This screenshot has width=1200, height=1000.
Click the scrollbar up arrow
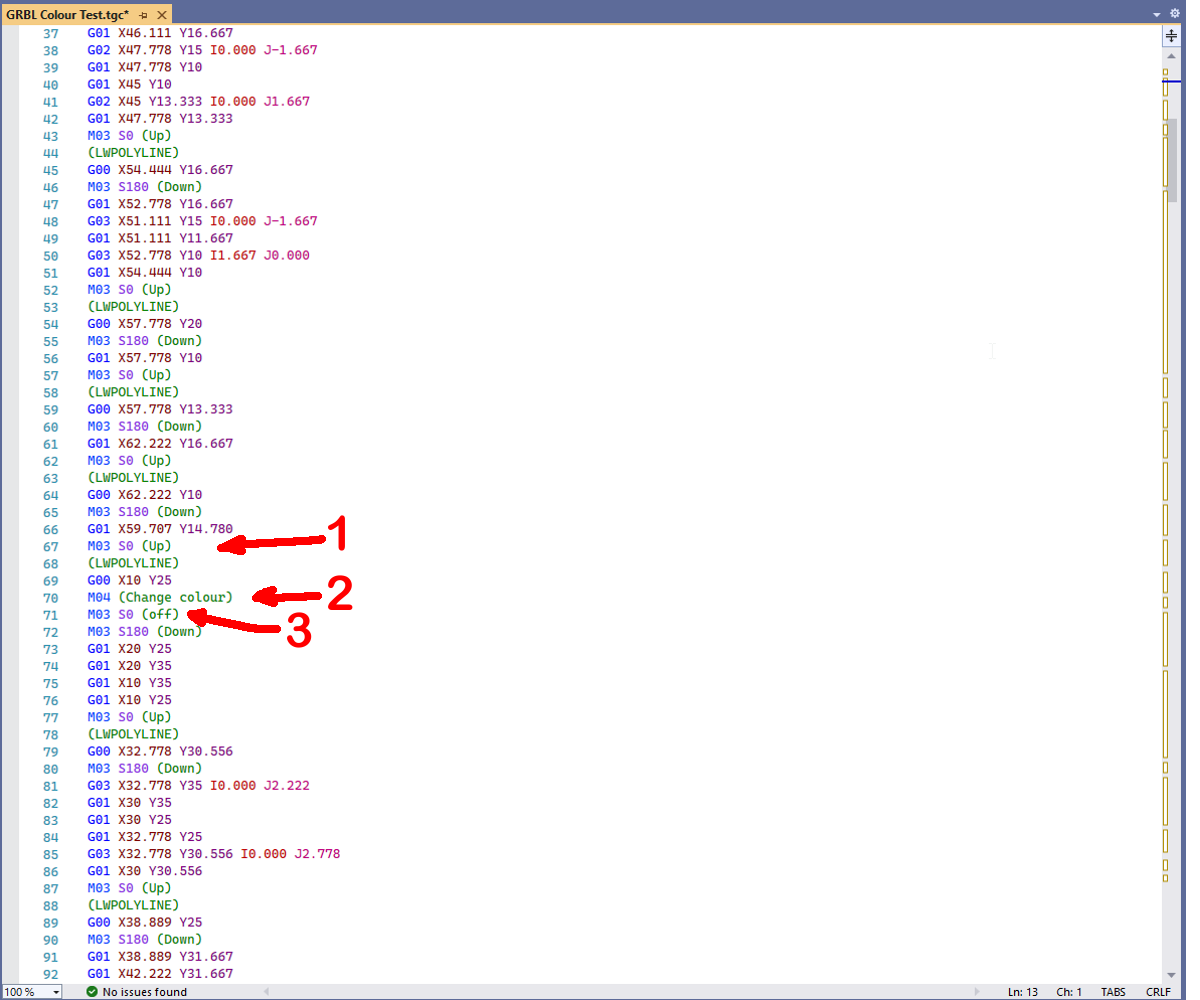coord(1171,56)
